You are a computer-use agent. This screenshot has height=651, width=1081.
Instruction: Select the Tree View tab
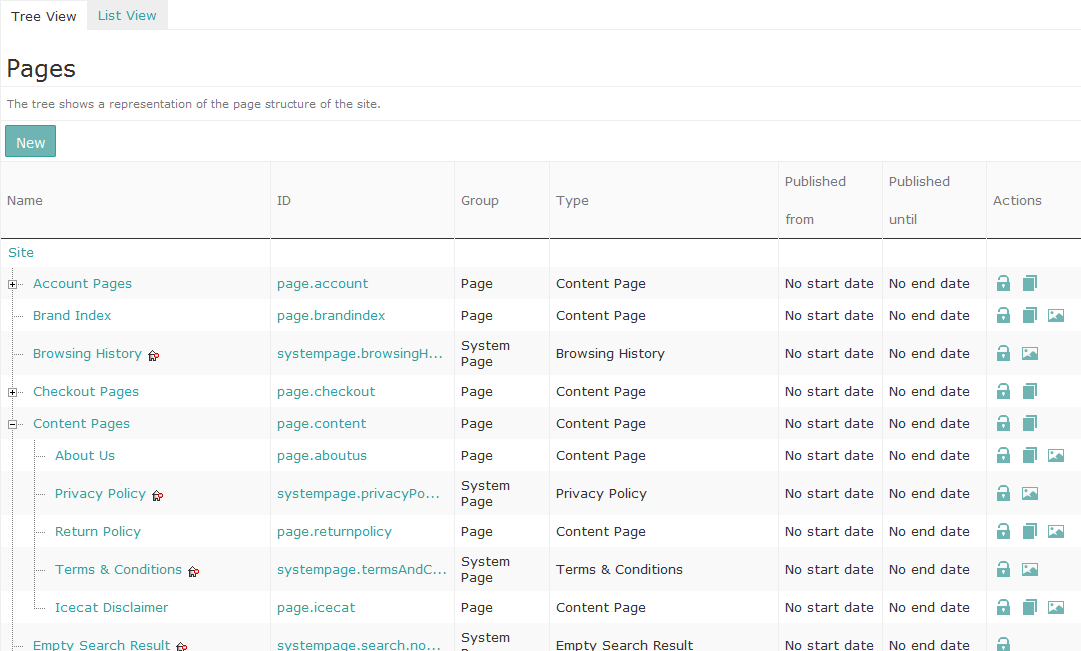click(43, 15)
